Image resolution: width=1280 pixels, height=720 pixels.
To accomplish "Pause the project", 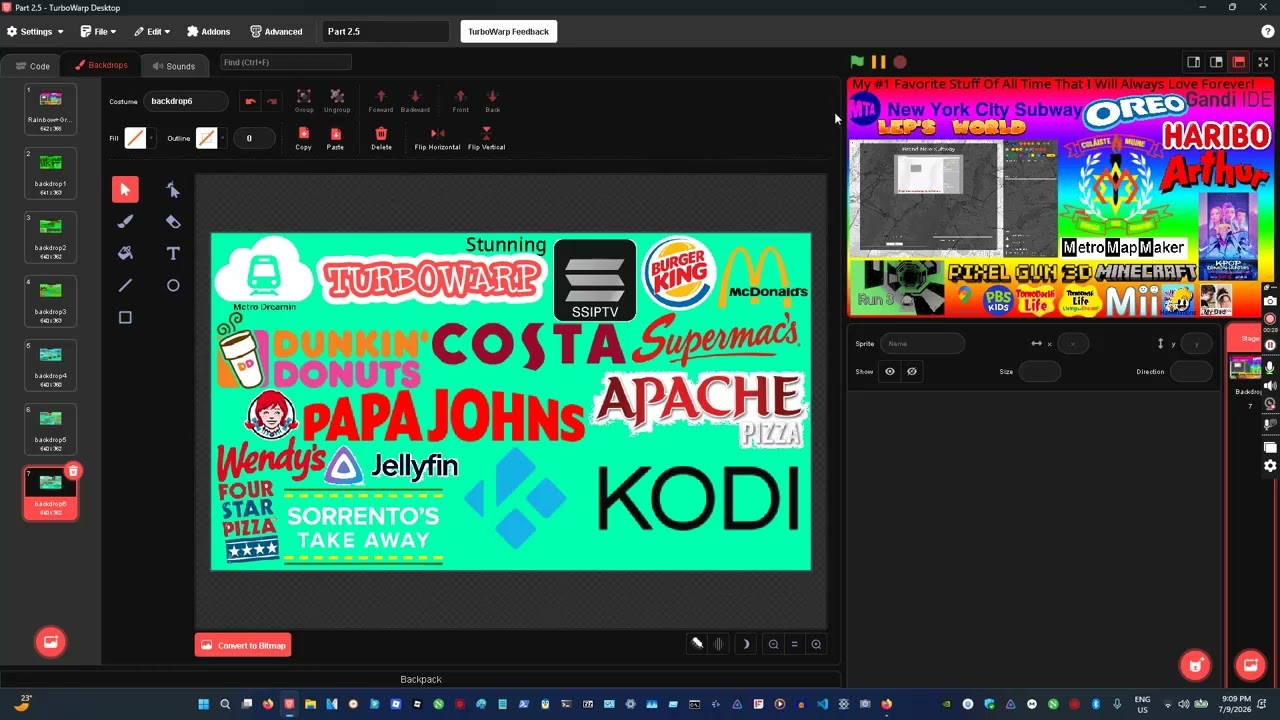I will pos(878,62).
